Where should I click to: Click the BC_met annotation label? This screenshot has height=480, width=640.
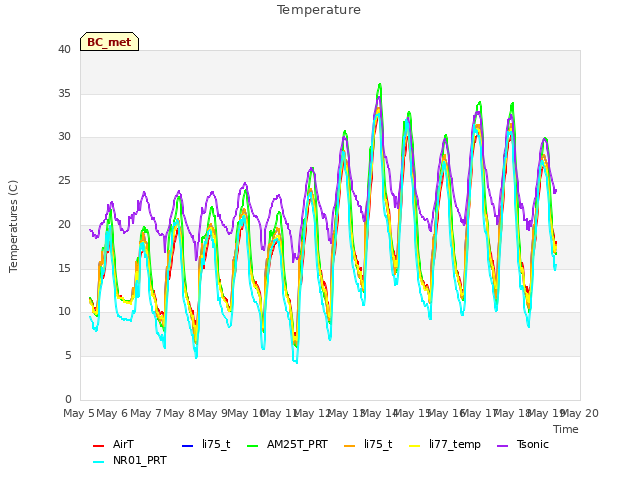point(109,42)
